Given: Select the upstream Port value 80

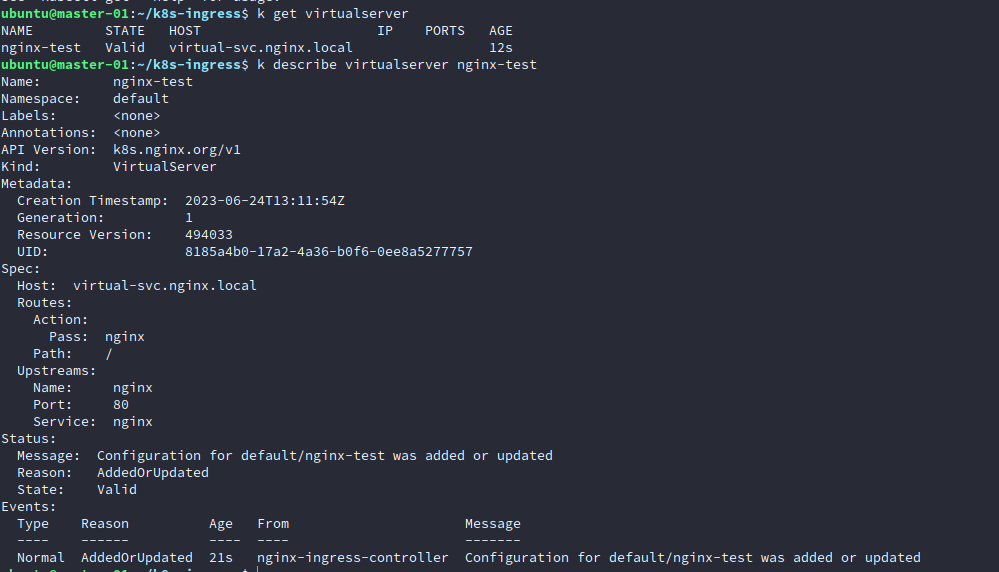Looking at the screenshot, I should pyautogui.click(x=121, y=405).
